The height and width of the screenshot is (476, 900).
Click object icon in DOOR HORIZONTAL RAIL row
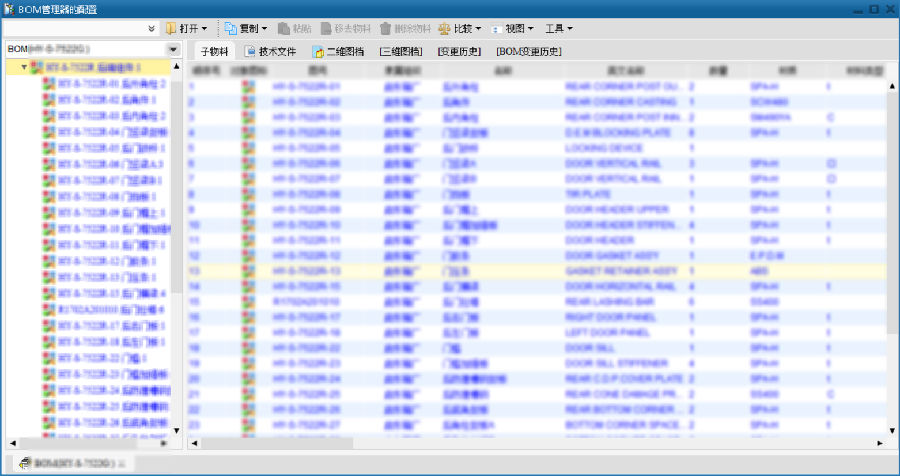click(x=248, y=286)
